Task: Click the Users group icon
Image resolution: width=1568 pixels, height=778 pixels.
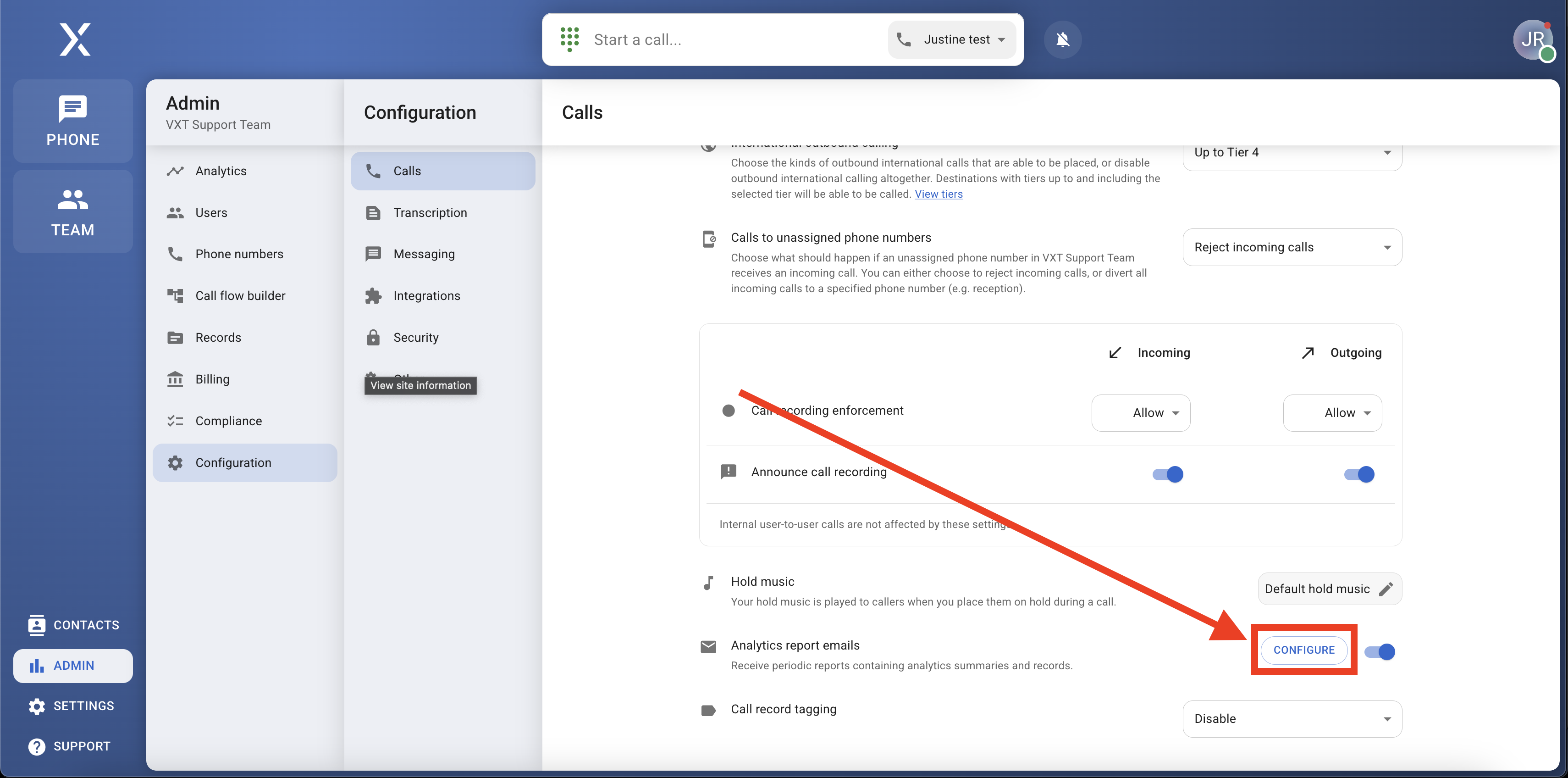Action: [x=175, y=213]
